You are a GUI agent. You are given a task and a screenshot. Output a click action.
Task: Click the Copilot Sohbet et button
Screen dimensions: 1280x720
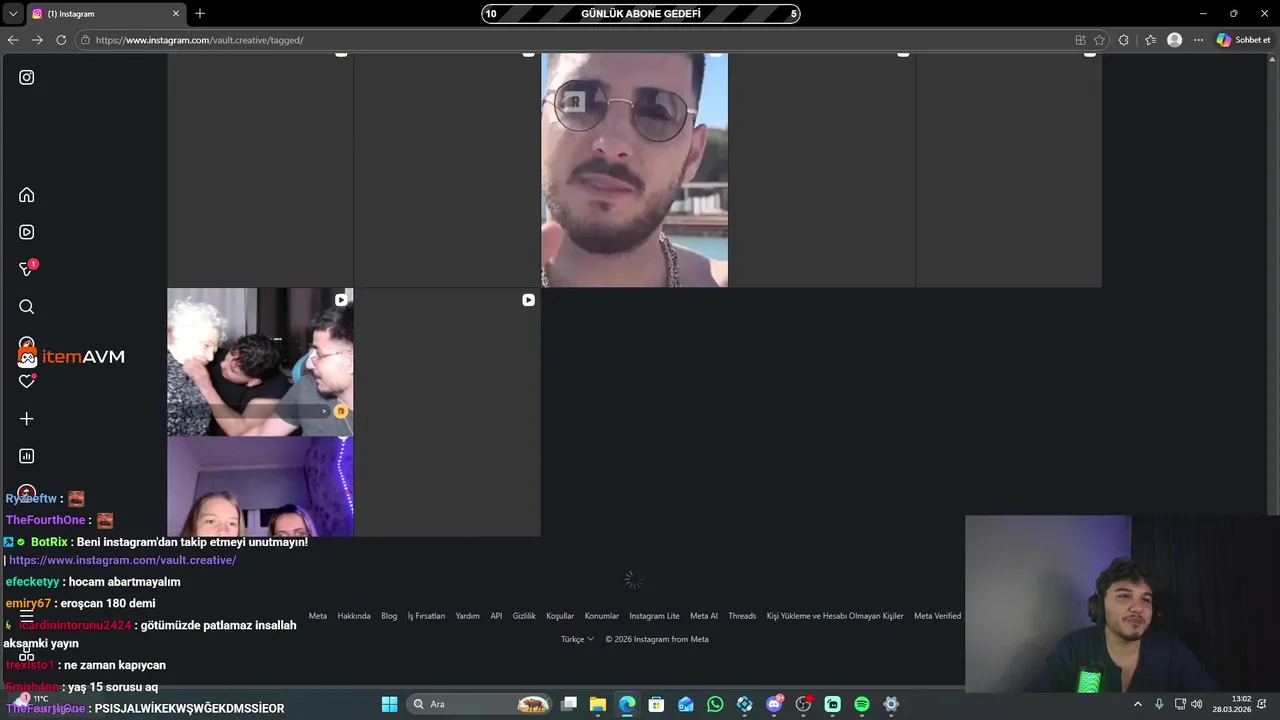[x=1244, y=40]
